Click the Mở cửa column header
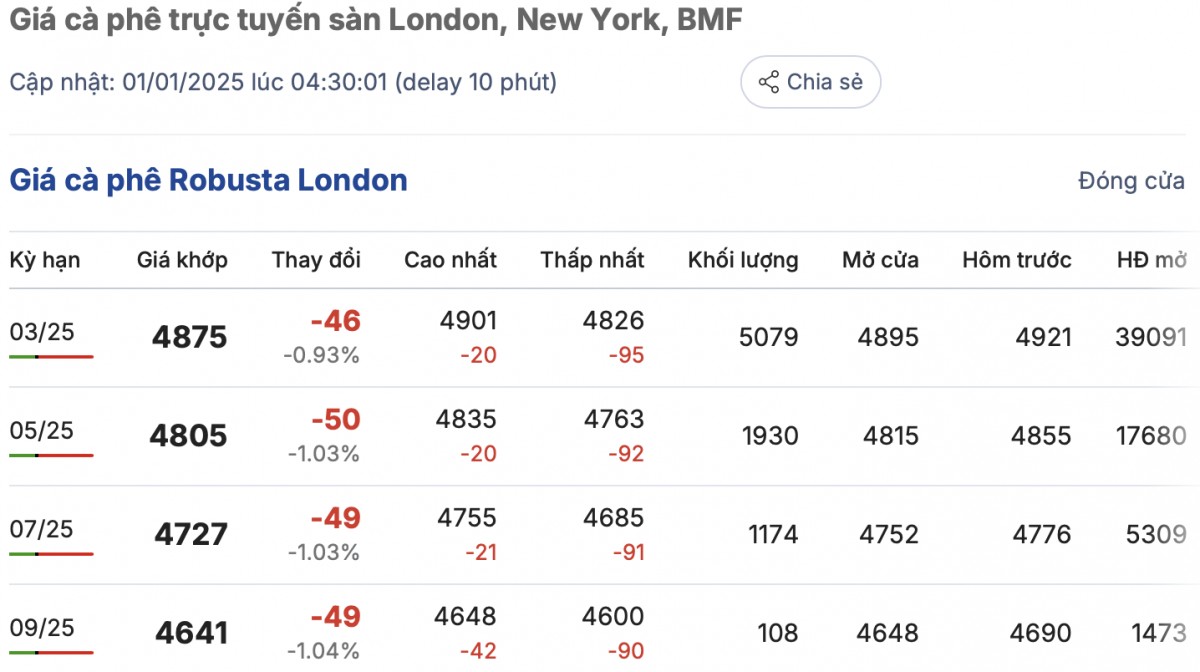Viewport: 1200px width, 672px height. (x=880, y=261)
